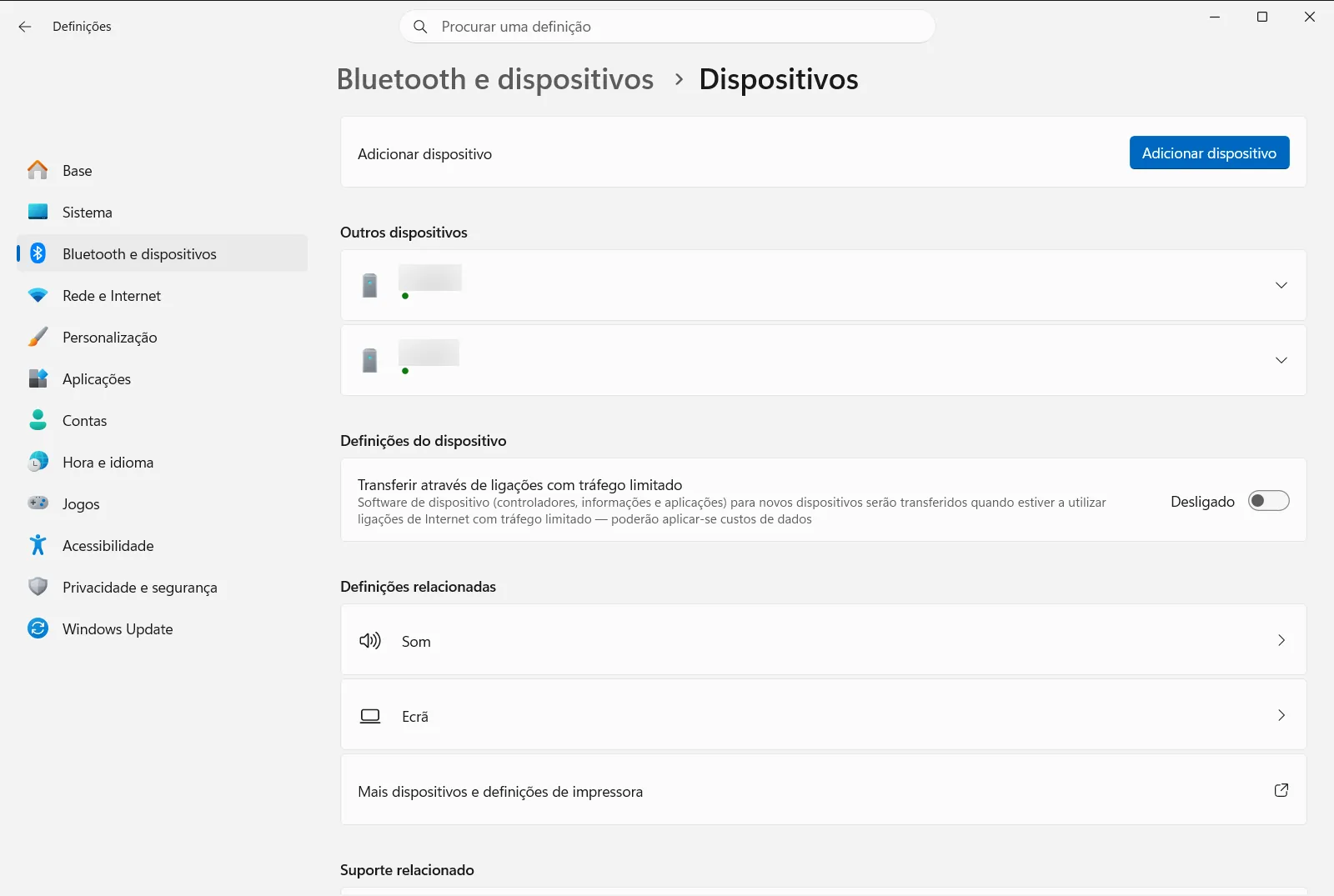Click the Privacidade e segurança shield icon
The image size is (1334, 896).
pyautogui.click(x=38, y=587)
